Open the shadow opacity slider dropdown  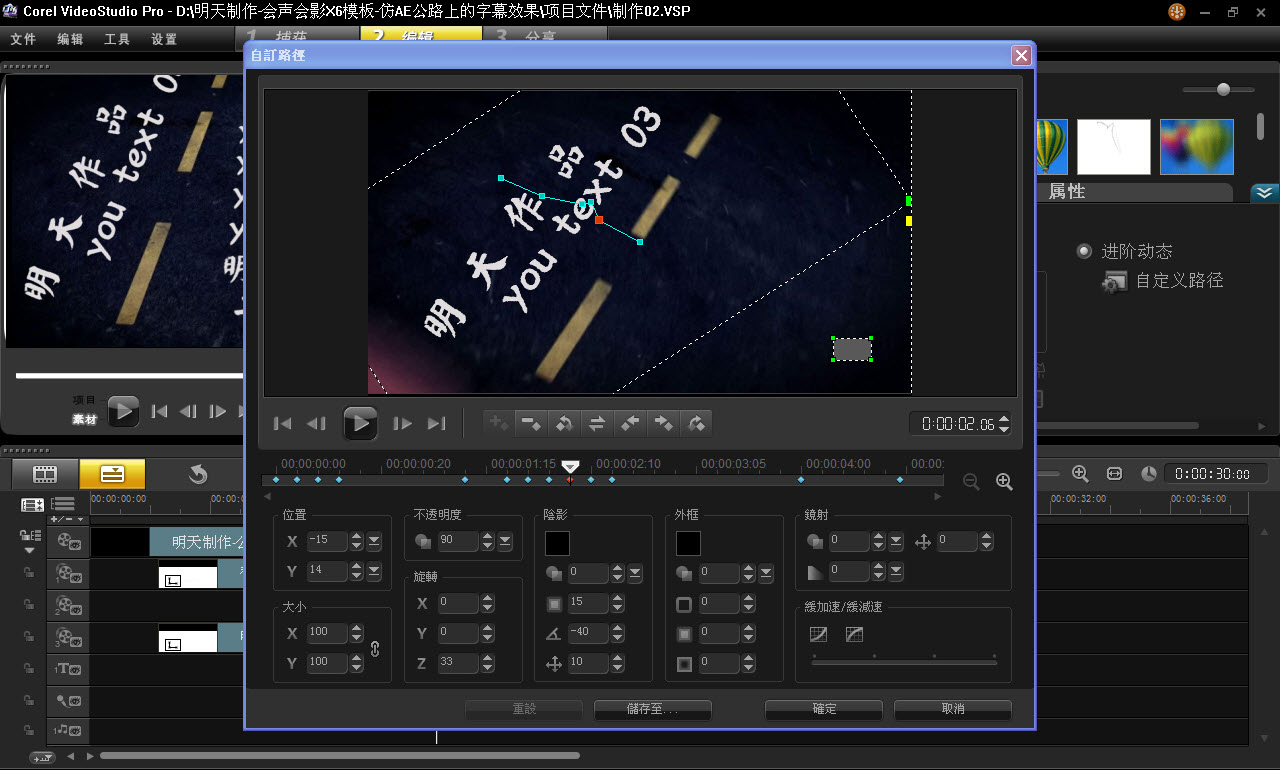(635, 573)
